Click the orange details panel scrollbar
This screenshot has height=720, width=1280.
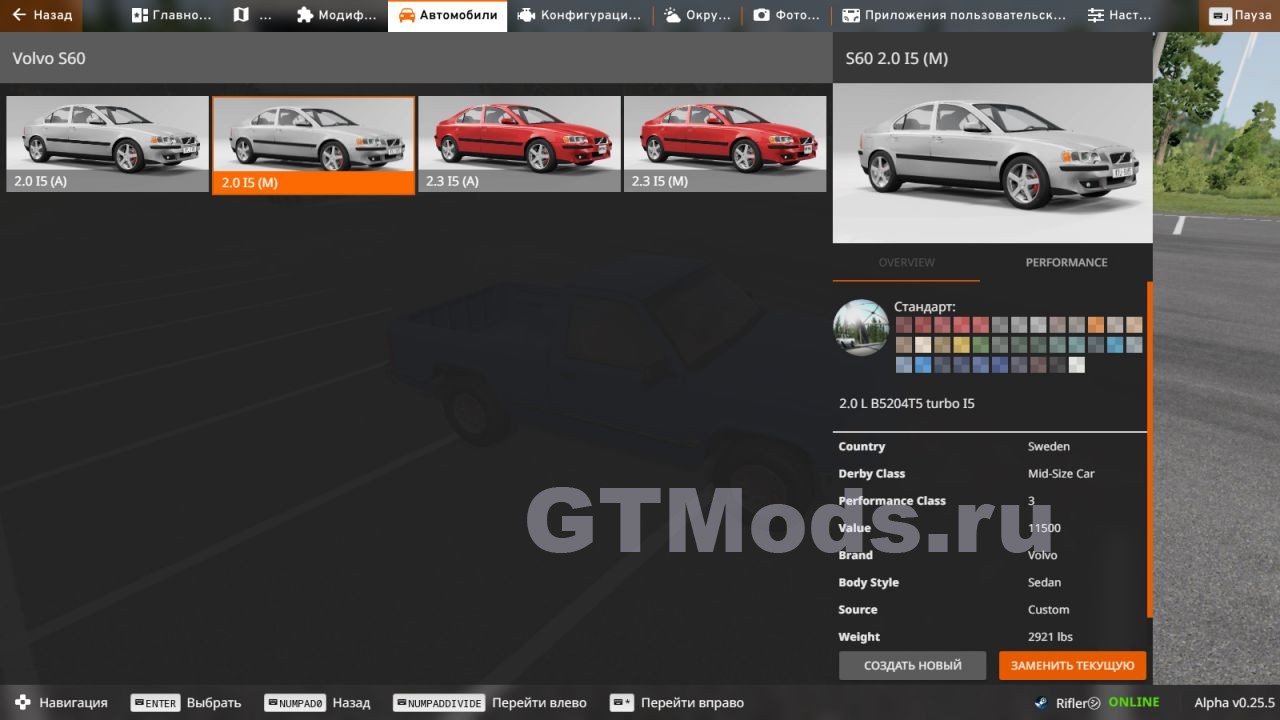click(1150, 449)
